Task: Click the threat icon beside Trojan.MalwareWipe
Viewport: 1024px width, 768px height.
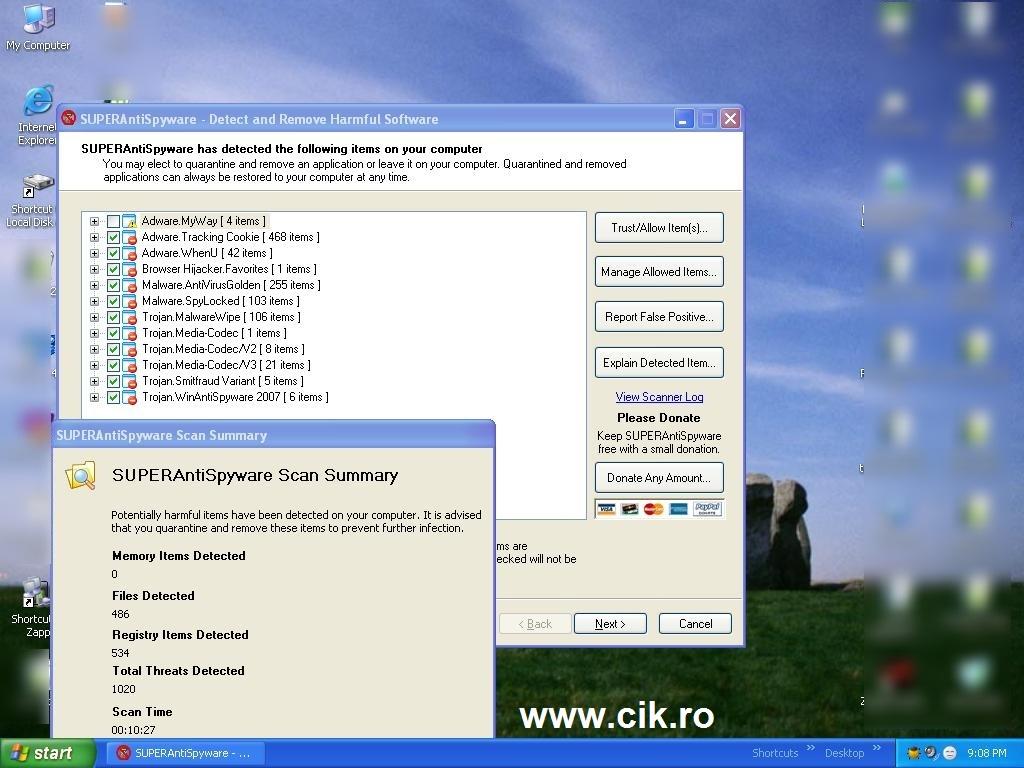Action: coord(129,317)
